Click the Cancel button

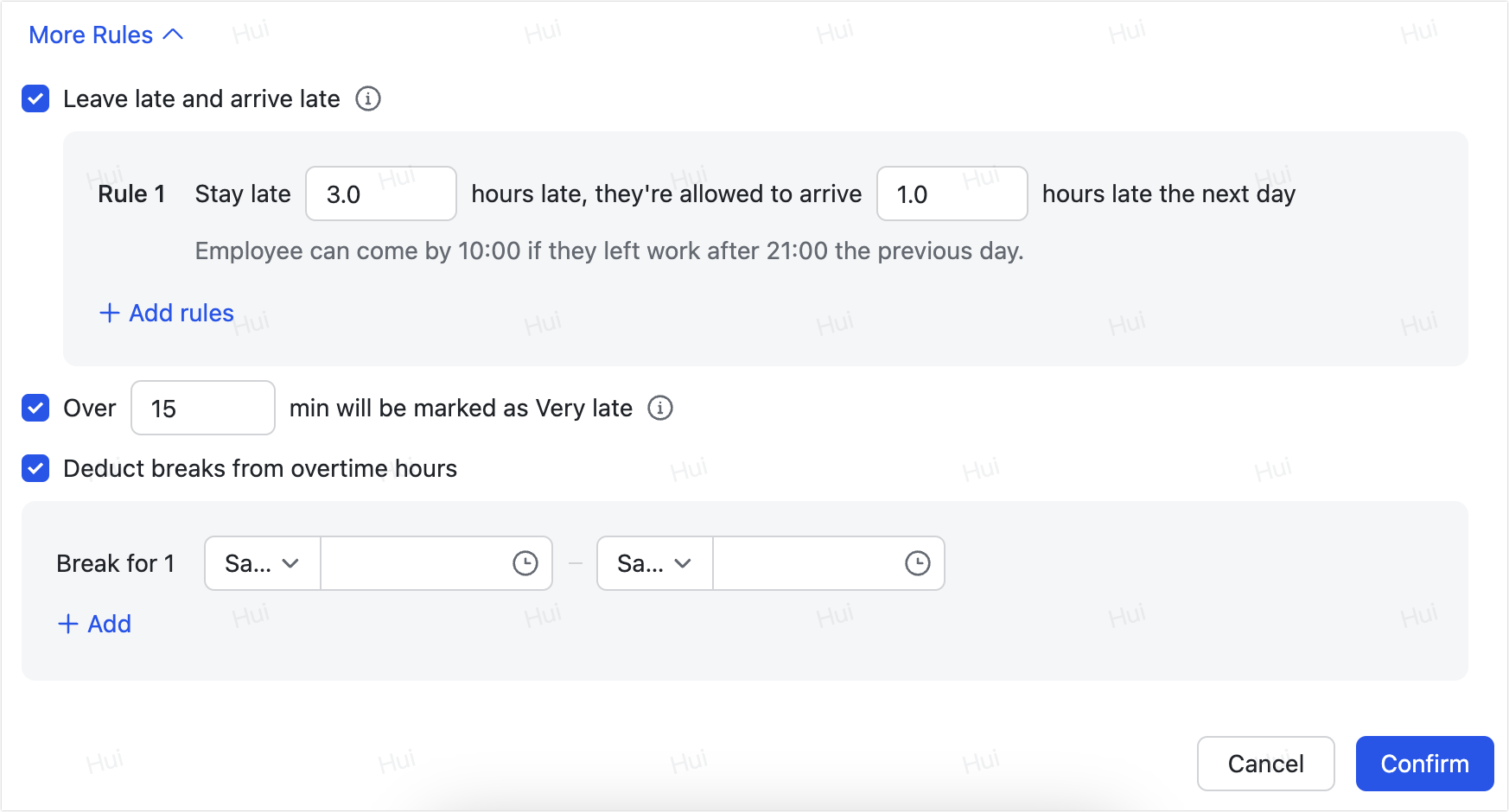1265,764
